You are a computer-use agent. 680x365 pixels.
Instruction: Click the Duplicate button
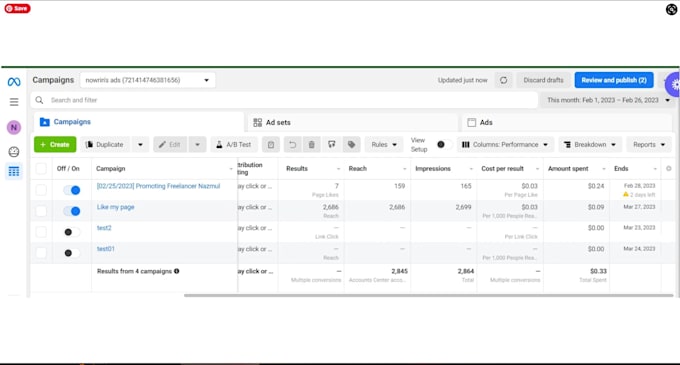point(105,145)
